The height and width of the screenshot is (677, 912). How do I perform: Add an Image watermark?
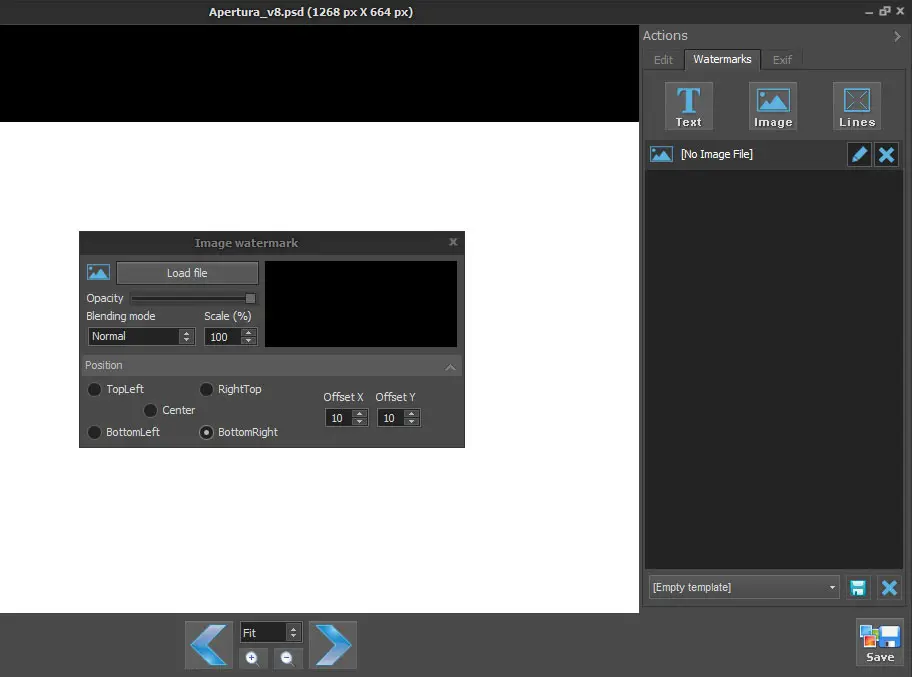[773, 106]
